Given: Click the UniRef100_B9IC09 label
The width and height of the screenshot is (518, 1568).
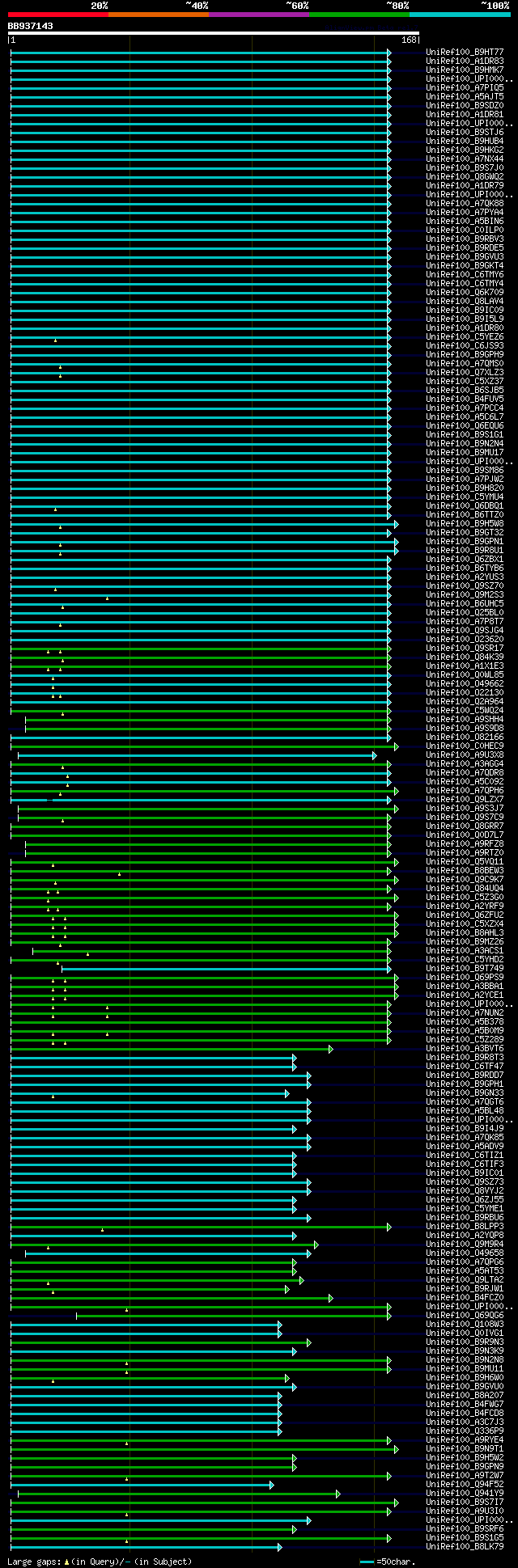Looking at the screenshot, I should coord(465,311).
